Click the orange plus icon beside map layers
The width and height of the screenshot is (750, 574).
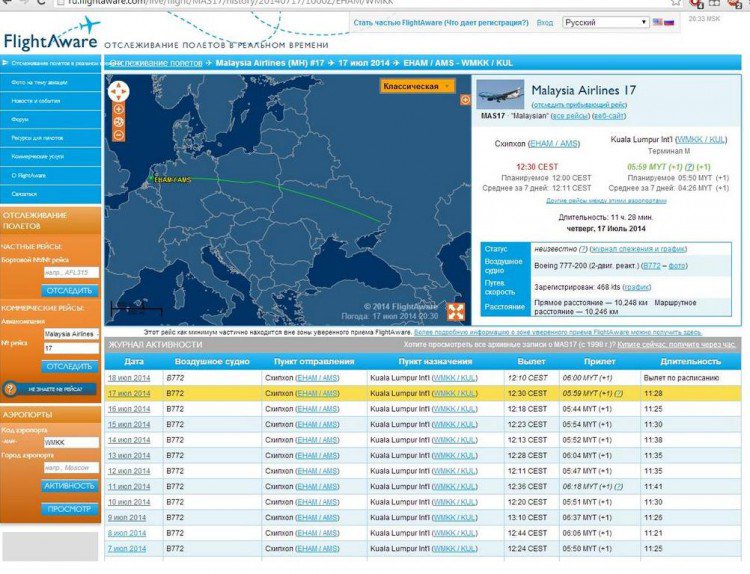(464, 100)
